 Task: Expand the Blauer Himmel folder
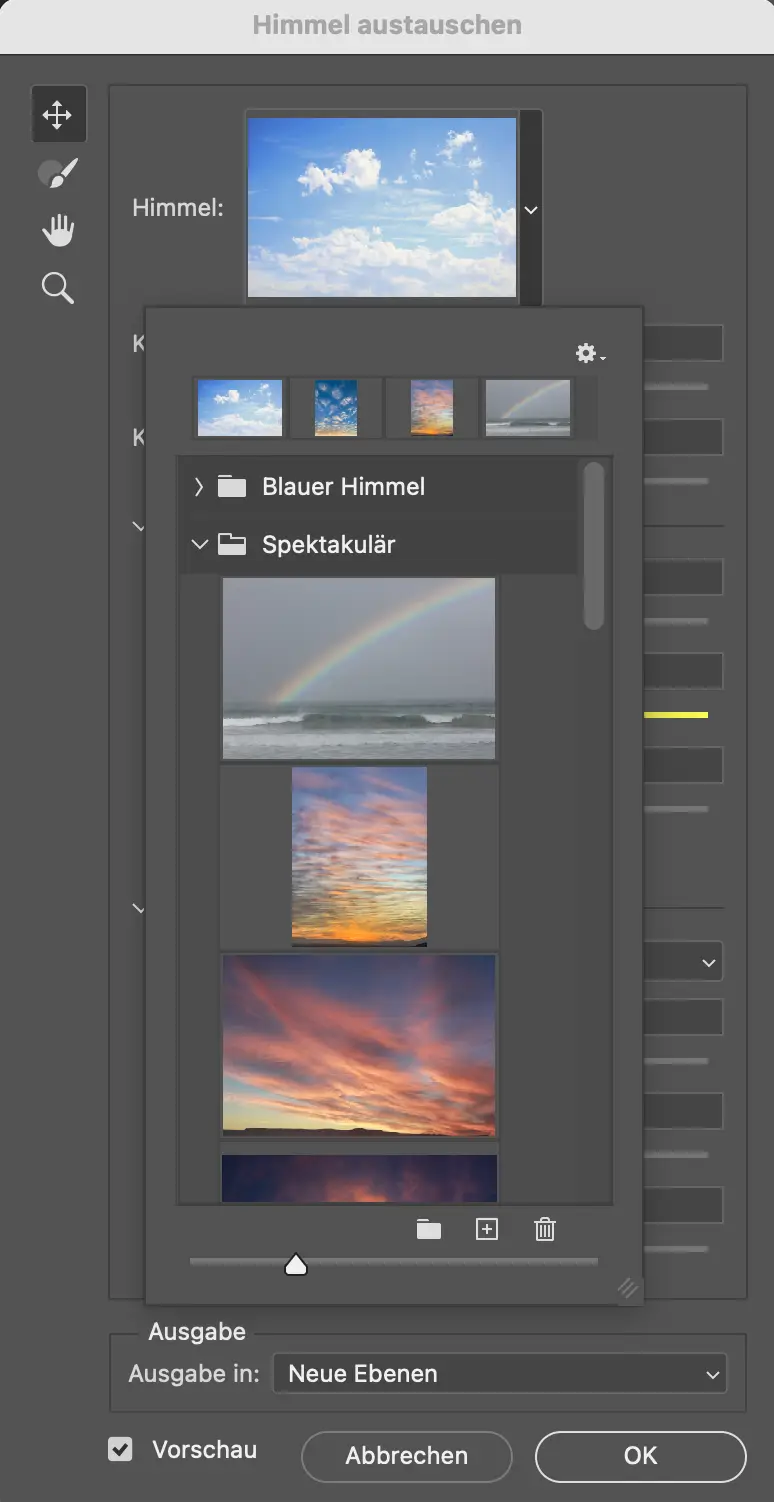(199, 487)
